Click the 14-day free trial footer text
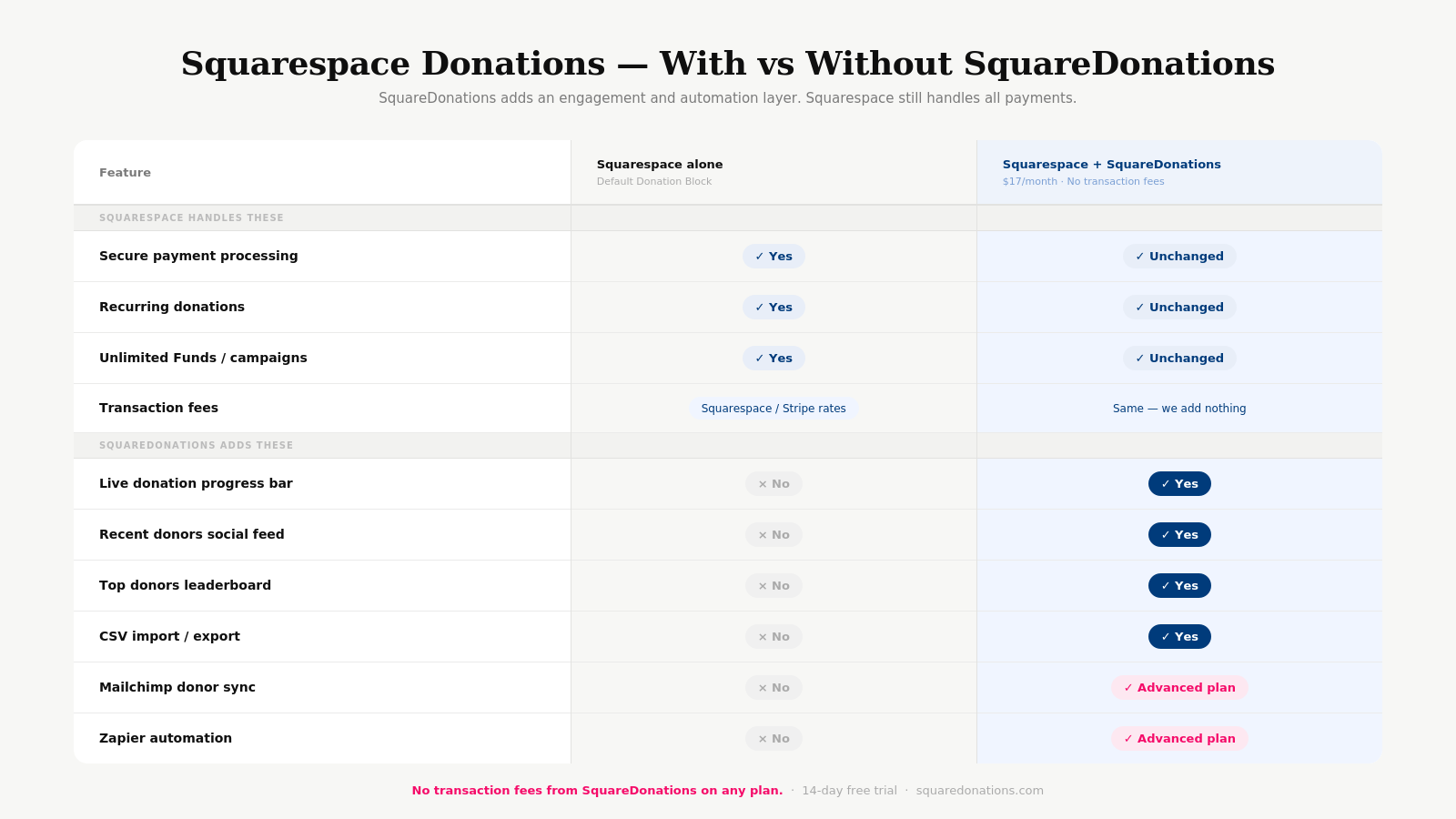This screenshot has height=819, width=1456. click(849, 791)
